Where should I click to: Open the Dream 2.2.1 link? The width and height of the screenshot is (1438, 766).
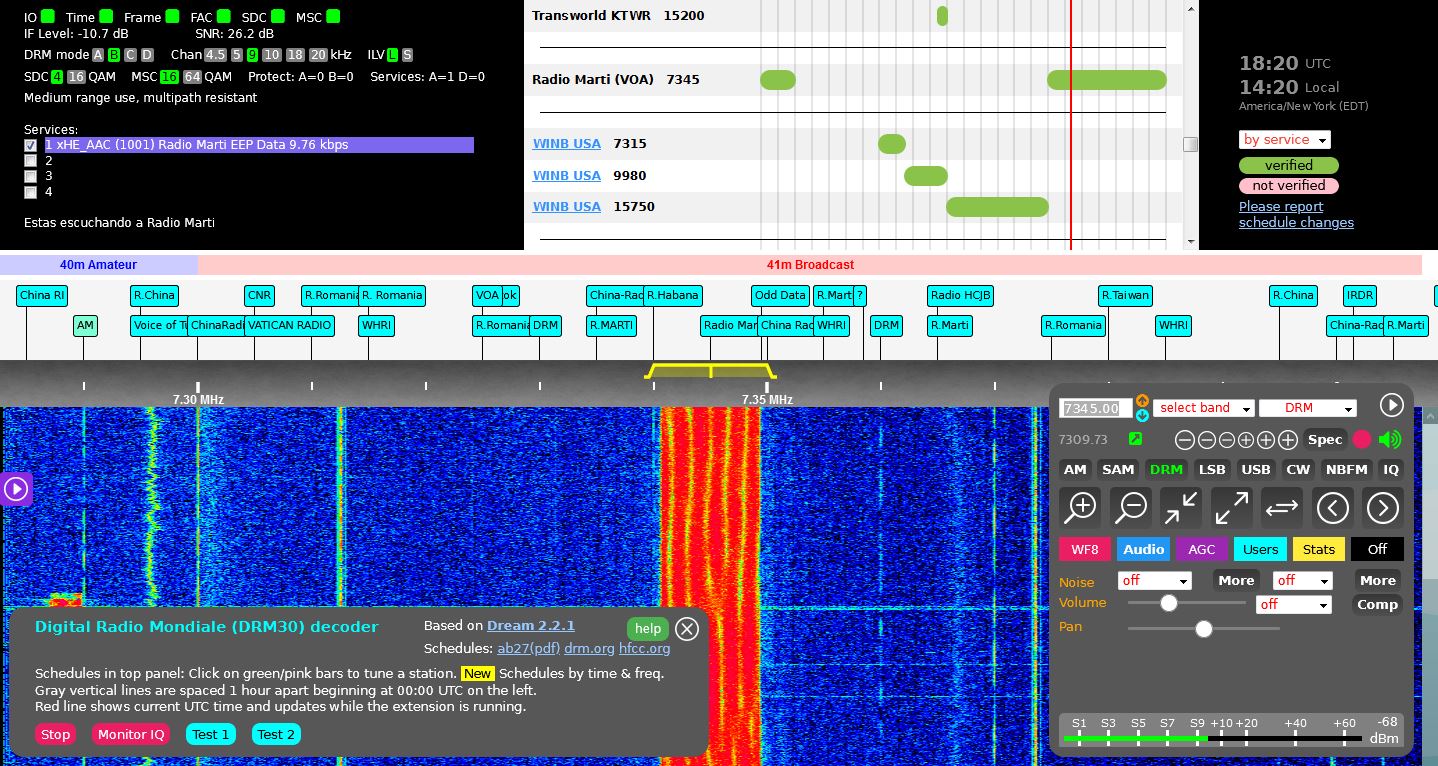(x=530, y=626)
